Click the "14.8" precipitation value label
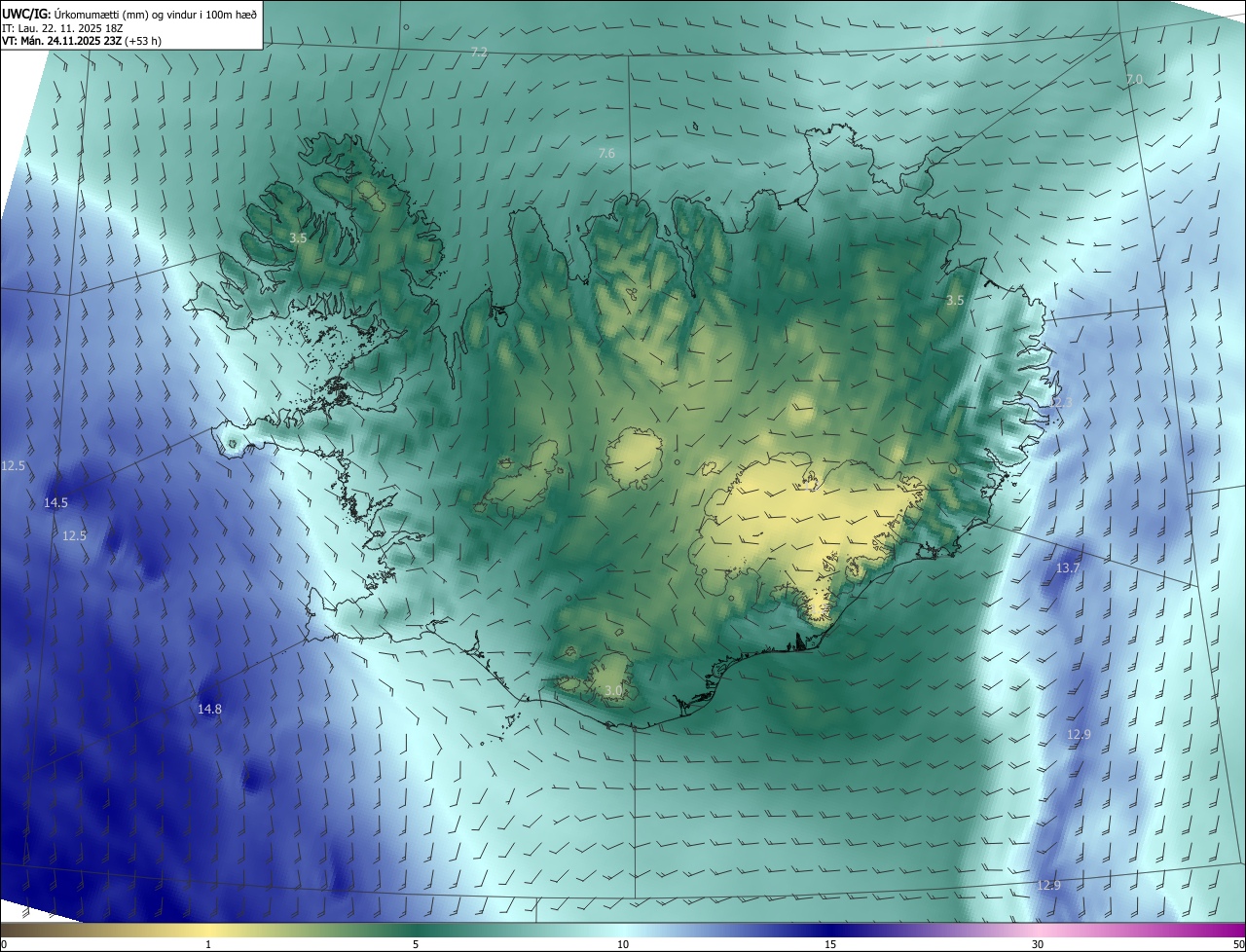This screenshot has width=1246, height=952. coord(209,710)
